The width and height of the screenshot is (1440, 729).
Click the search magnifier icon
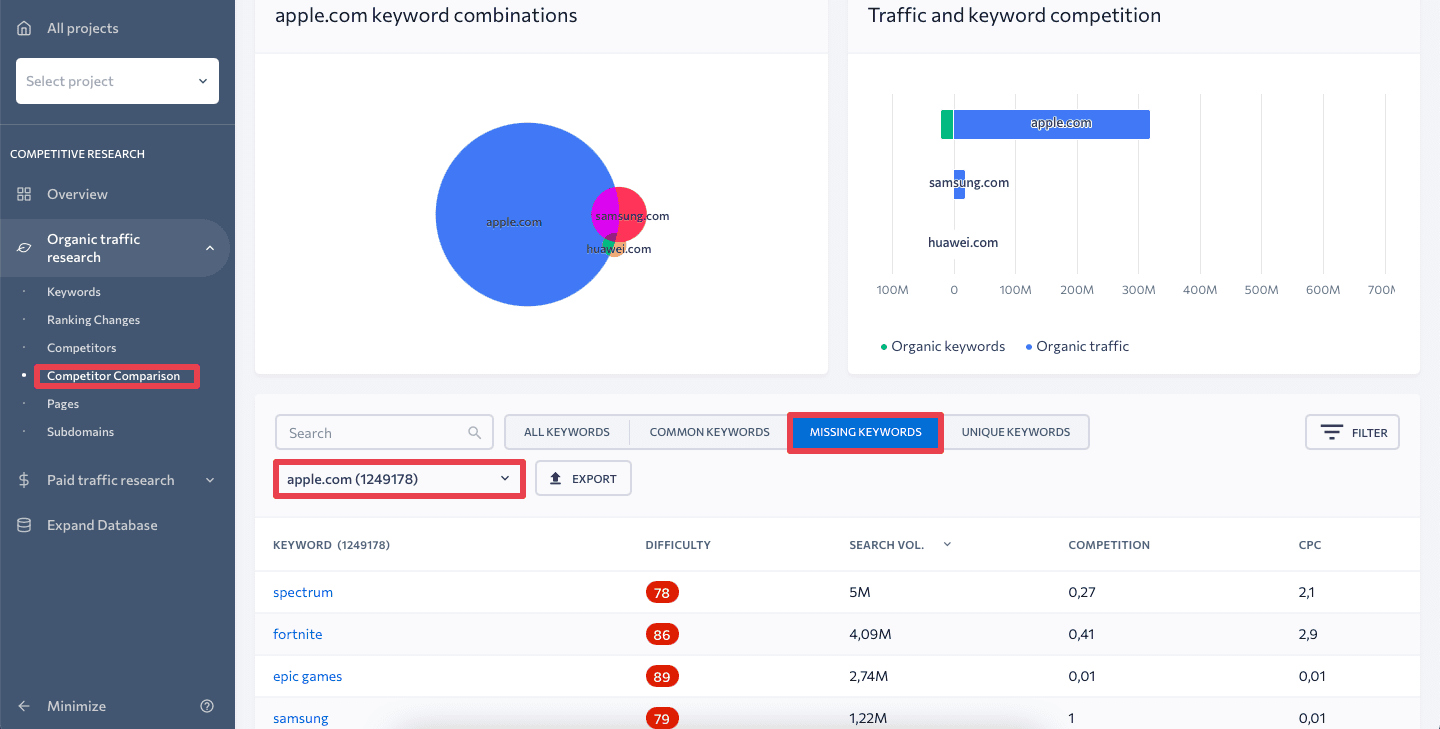474,433
